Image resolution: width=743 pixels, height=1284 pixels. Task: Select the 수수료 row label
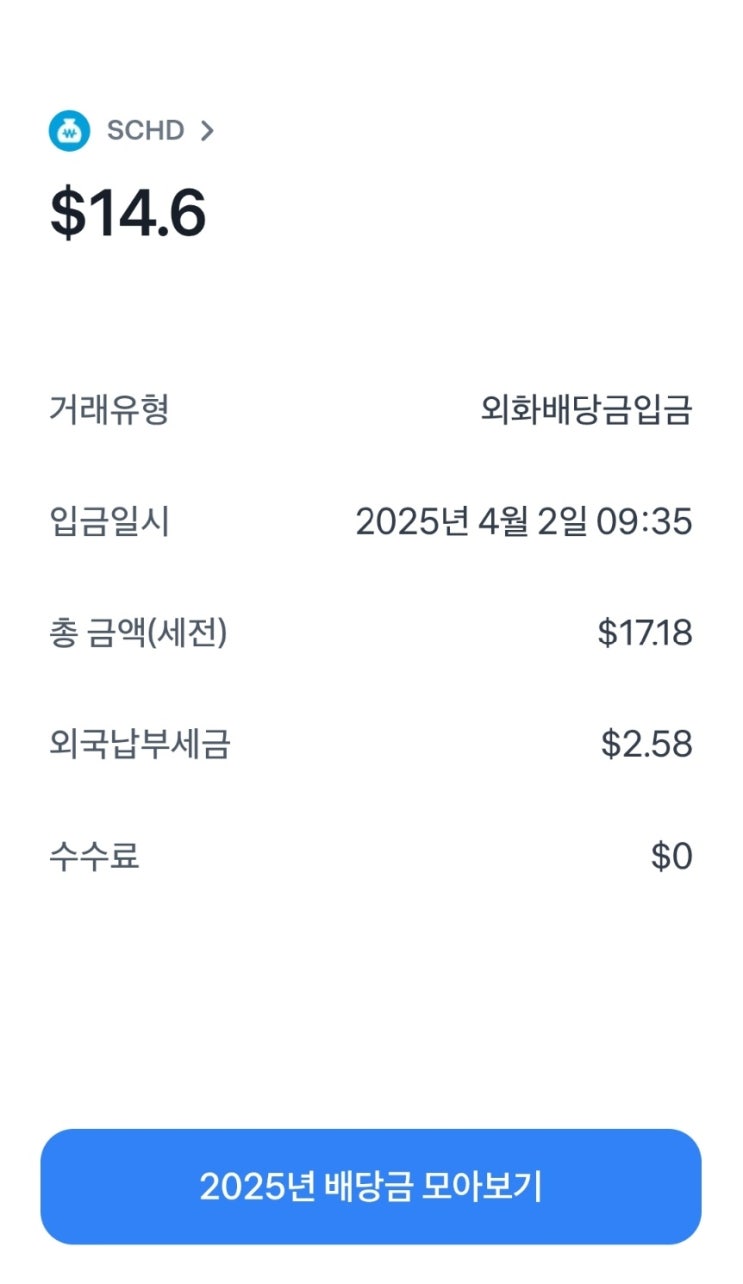coord(94,857)
